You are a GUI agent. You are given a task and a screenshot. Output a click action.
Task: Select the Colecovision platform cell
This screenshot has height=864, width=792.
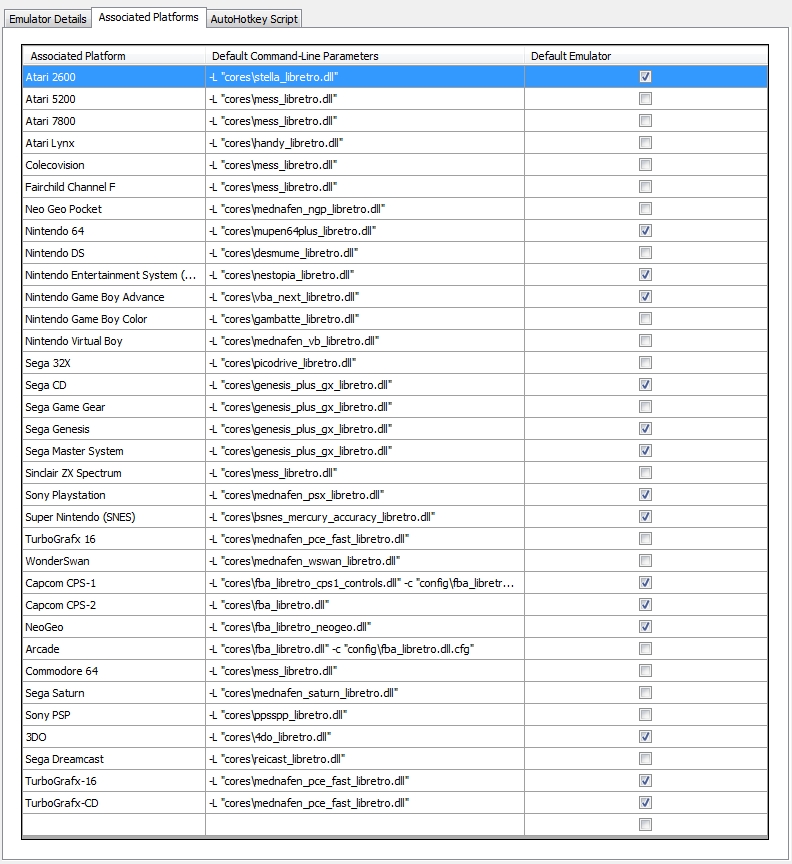tap(114, 165)
